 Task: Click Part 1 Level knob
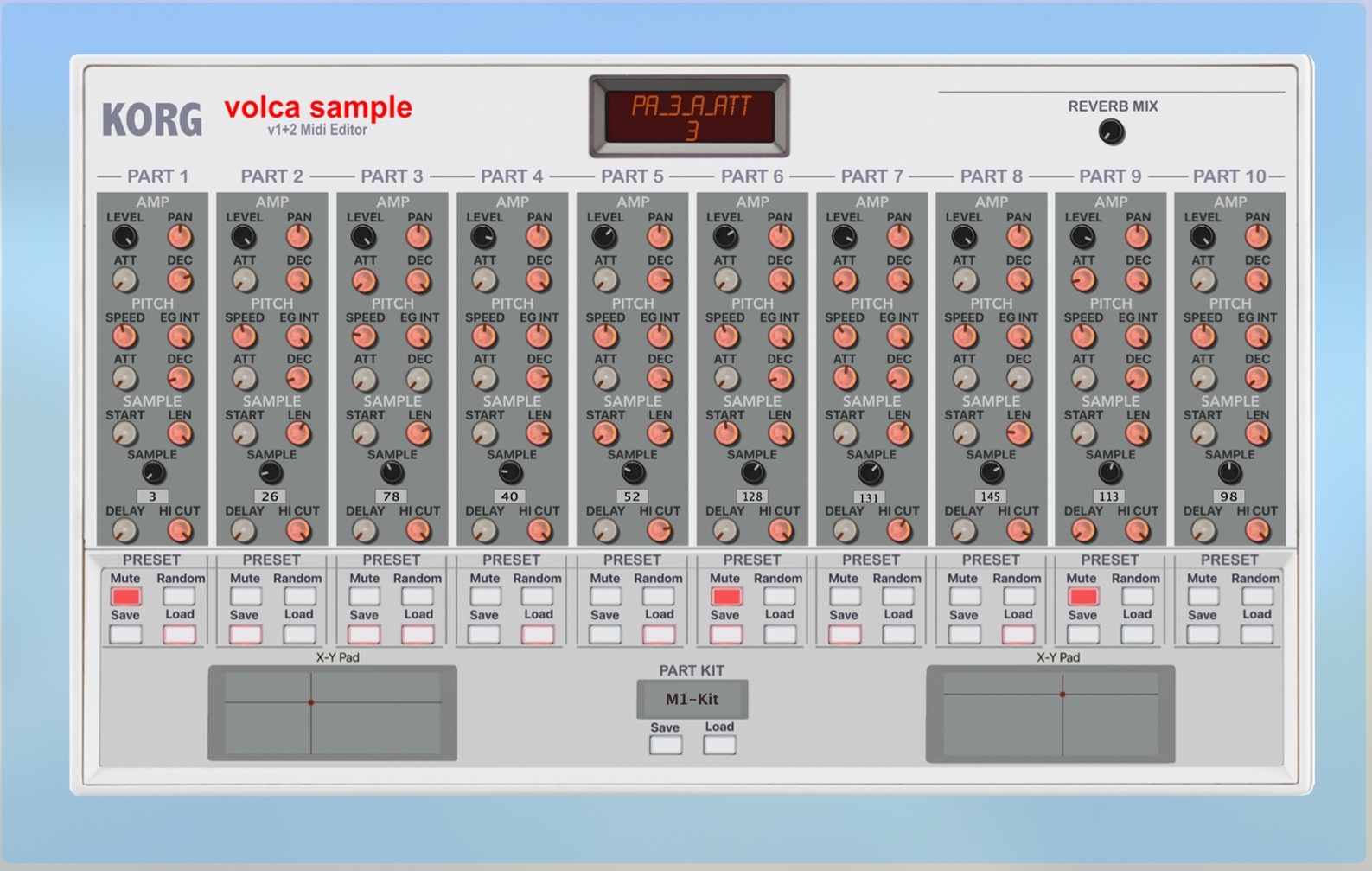124,236
